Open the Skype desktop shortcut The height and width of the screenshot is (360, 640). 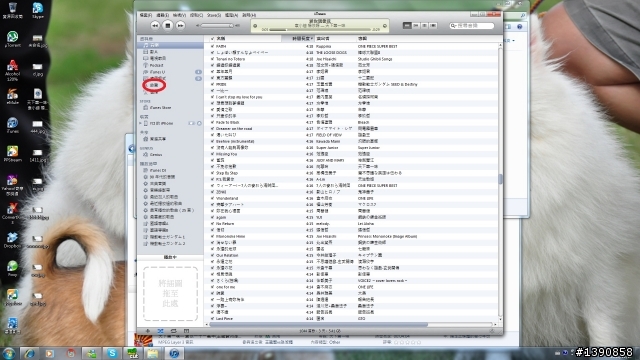pyautogui.click(x=38, y=11)
